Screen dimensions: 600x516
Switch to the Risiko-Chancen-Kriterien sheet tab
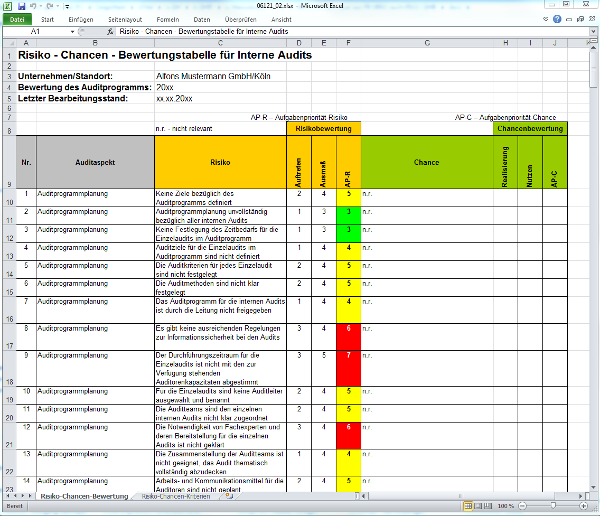point(177,496)
